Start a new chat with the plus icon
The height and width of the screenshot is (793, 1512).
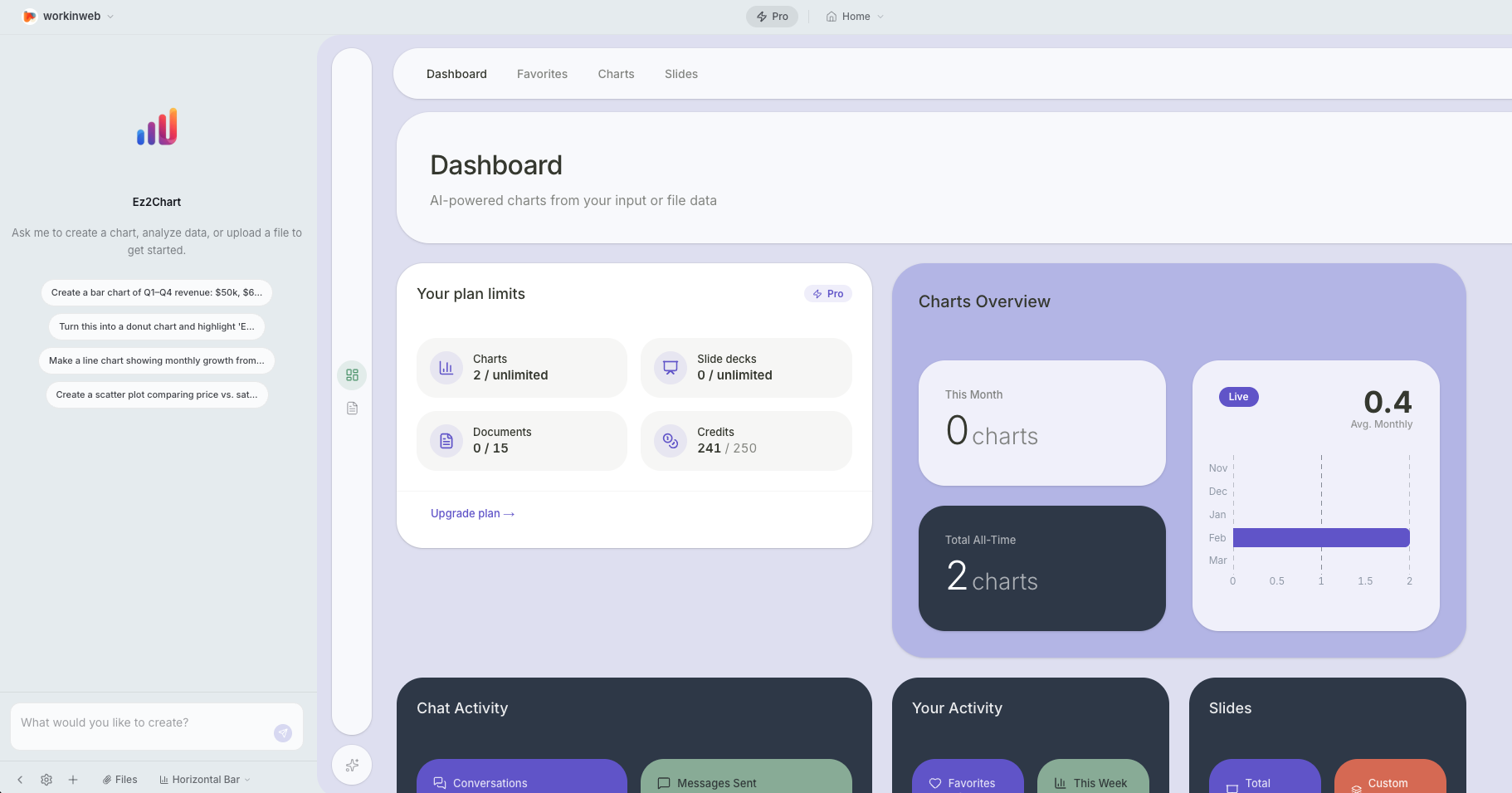[x=73, y=779]
